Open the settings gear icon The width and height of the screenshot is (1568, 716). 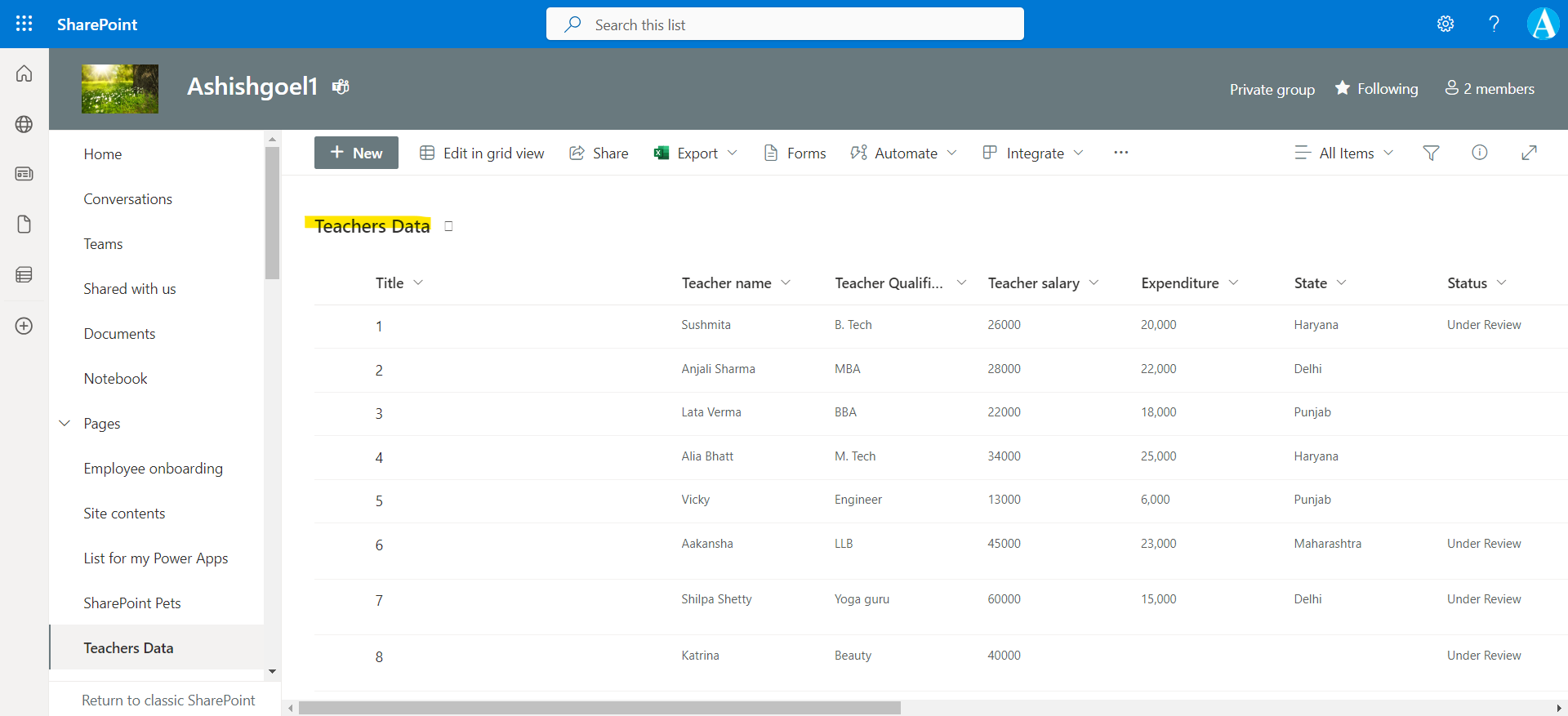[1445, 24]
